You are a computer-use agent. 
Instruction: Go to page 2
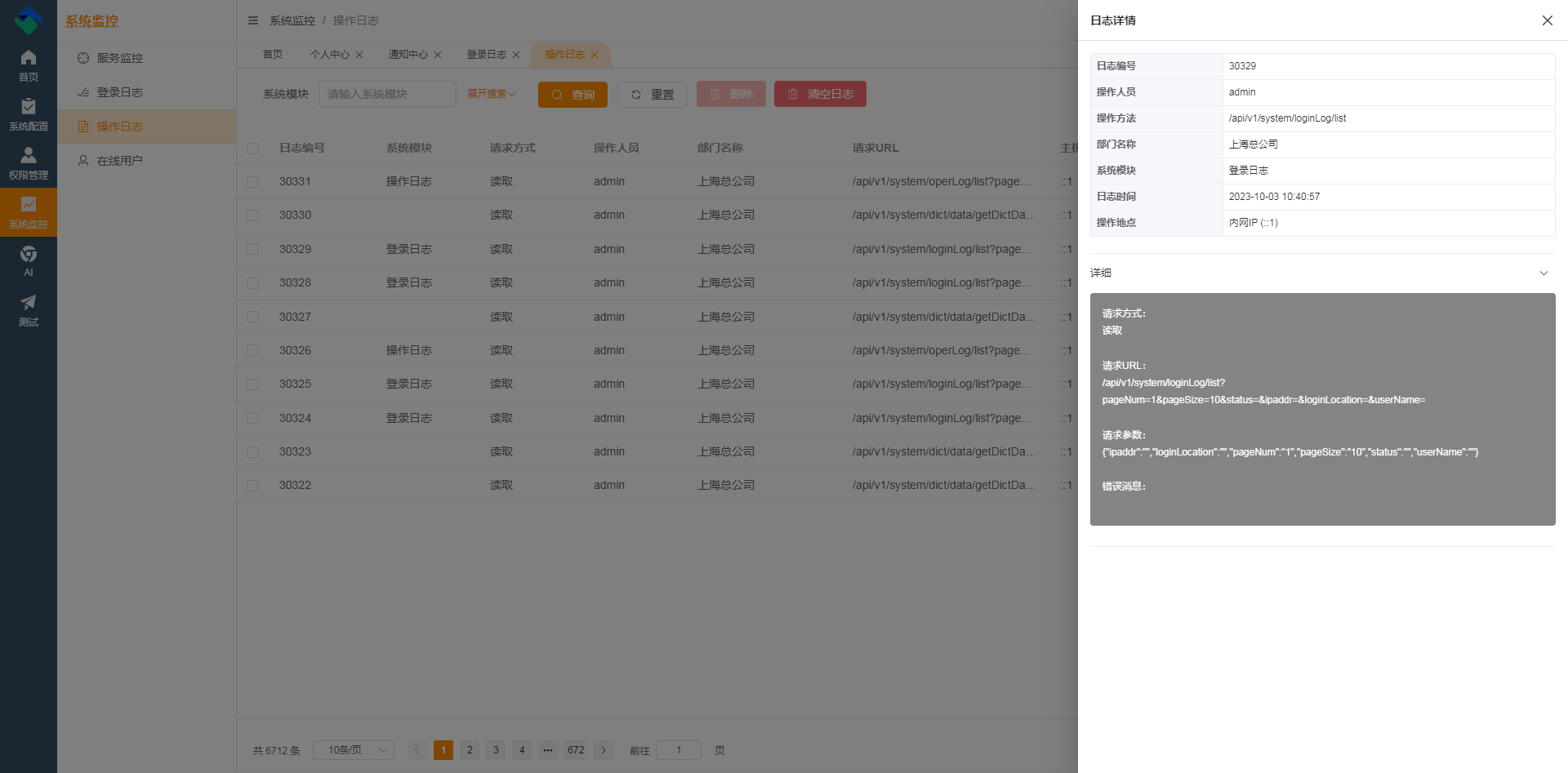tap(470, 750)
